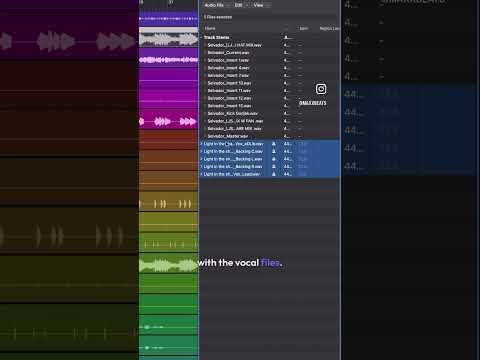The width and height of the screenshot is (480, 360).
Task: Expand the Light in the Backing C file
Action: click(x=201, y=152)
